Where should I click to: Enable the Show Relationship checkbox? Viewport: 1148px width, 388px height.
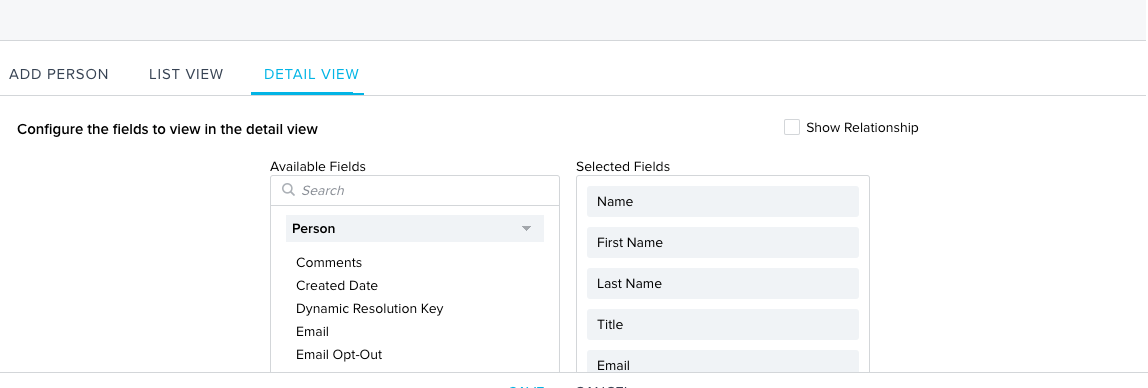pos(791,127)
